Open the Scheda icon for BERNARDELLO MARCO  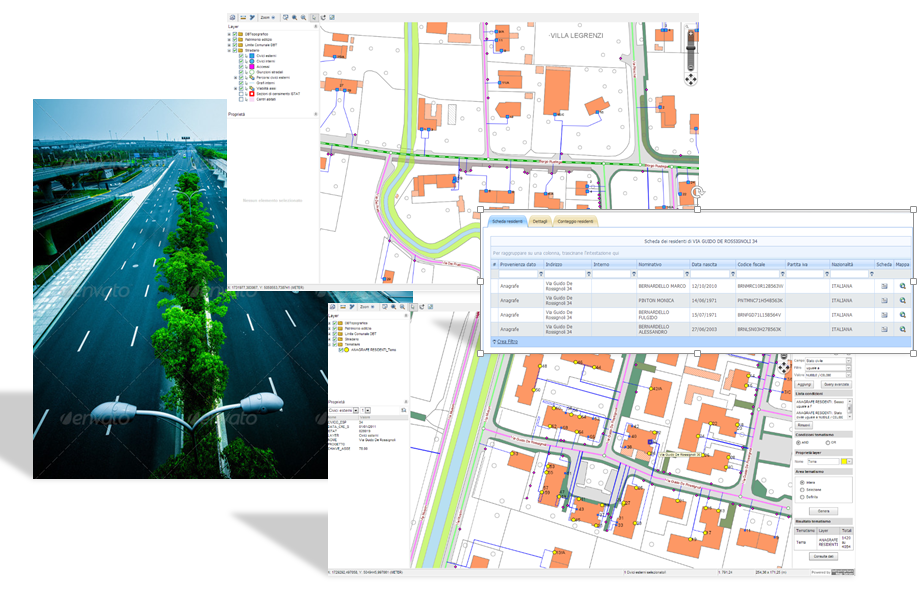884,286
